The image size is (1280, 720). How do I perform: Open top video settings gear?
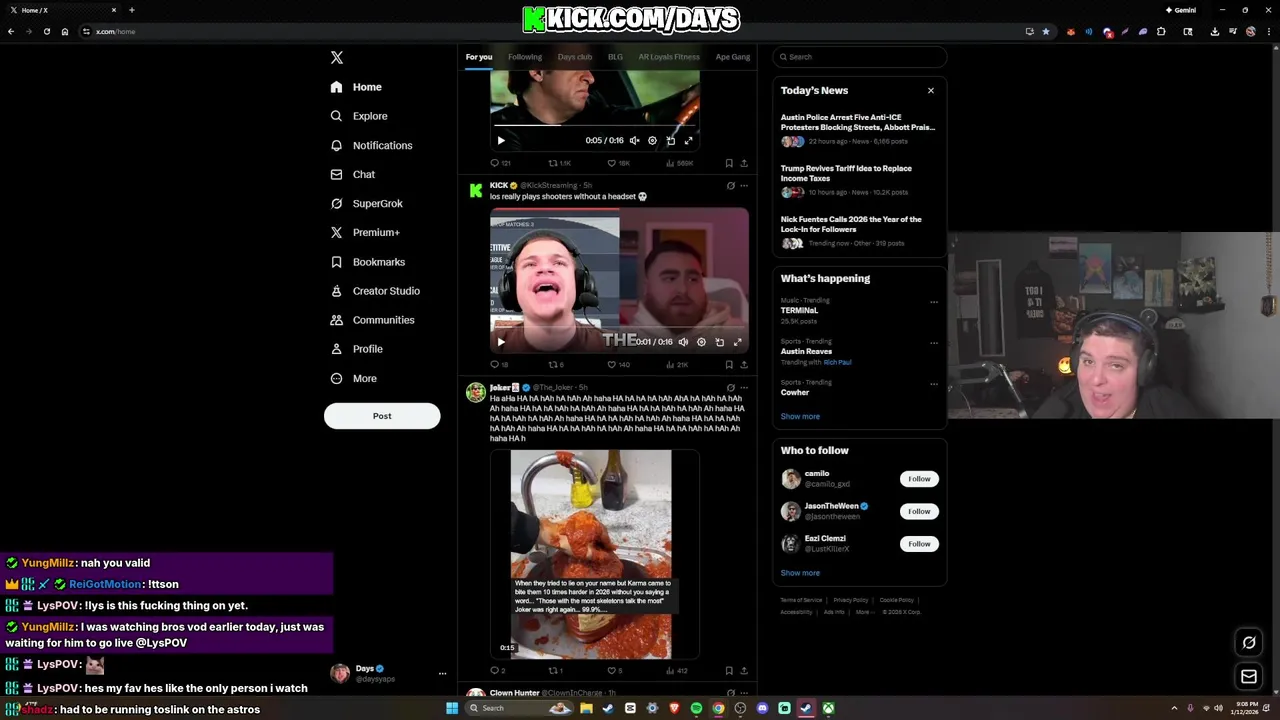pyautogui.click(x=652, y=141)
